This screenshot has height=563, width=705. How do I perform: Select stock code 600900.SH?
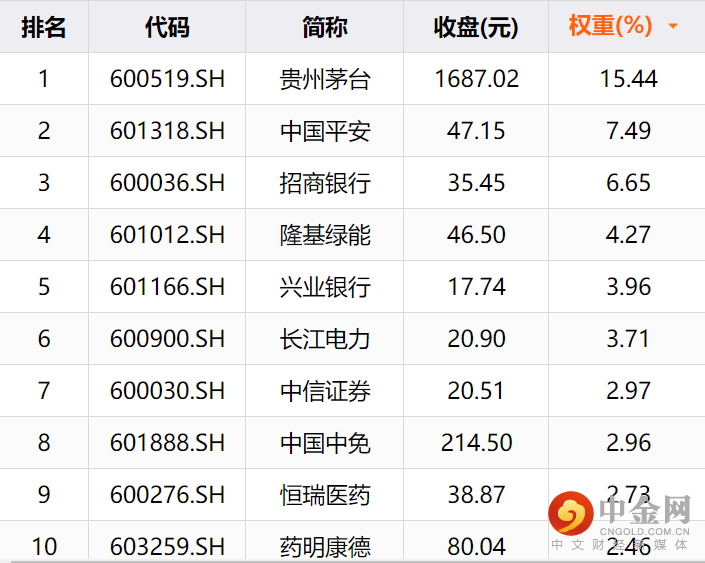tap(167, 339)
